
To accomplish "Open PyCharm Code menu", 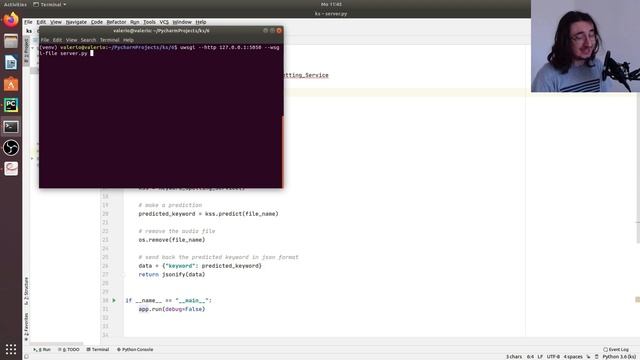I will 97,22.
